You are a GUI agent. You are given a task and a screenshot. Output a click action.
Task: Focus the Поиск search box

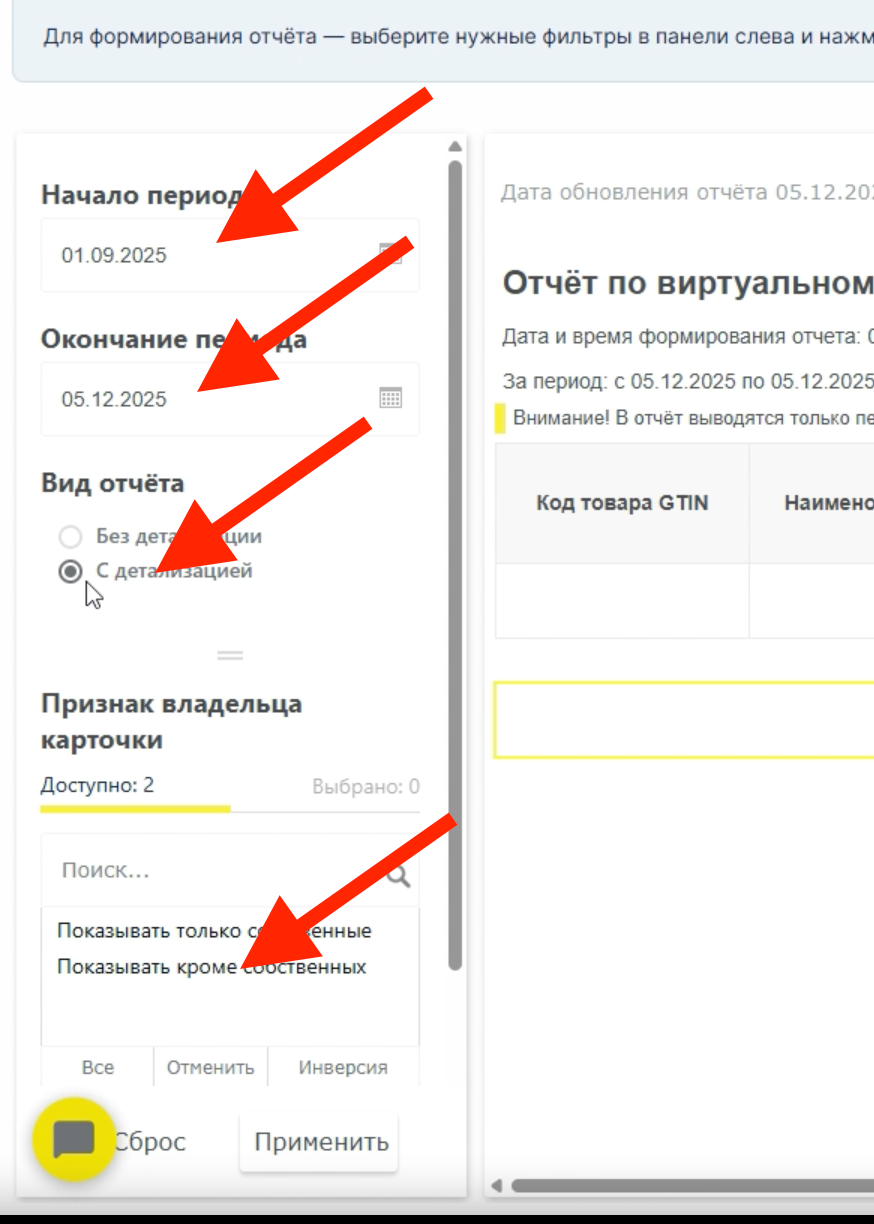[210, 871]
